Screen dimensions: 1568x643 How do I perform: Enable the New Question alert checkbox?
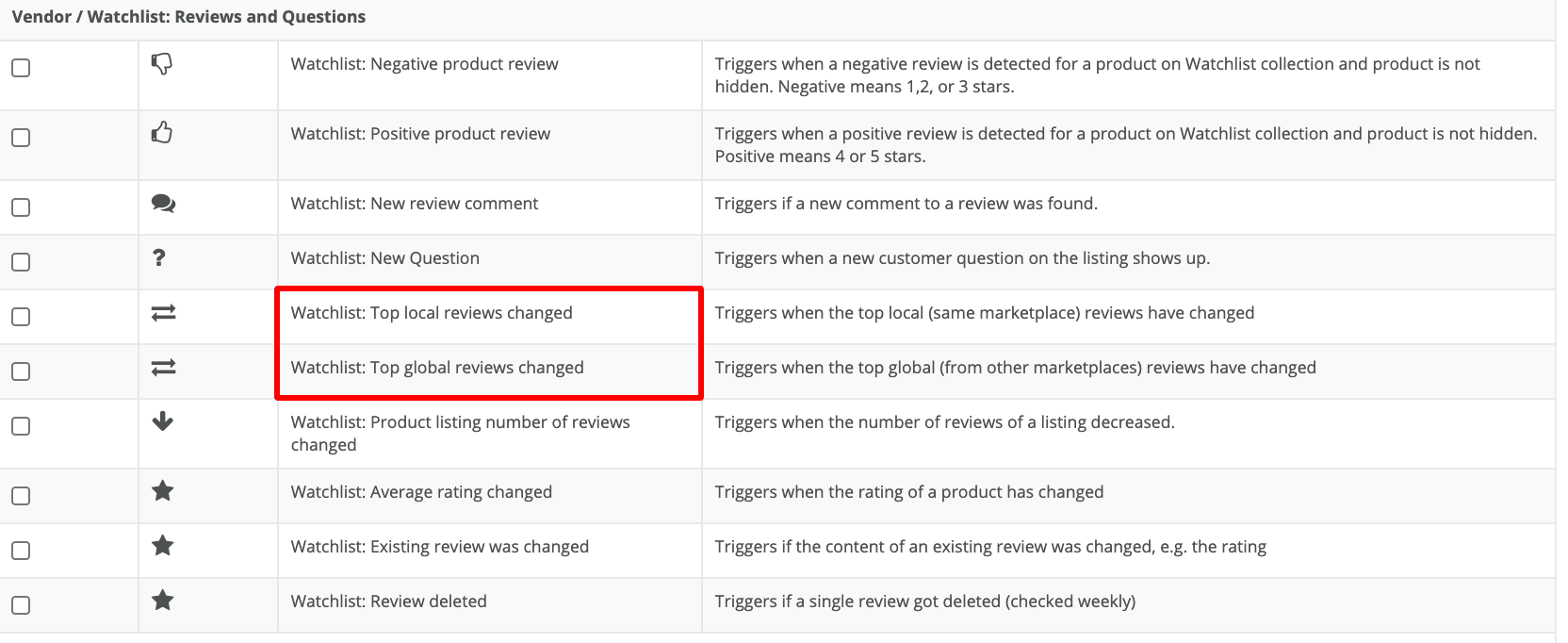(x=21, y=262)
